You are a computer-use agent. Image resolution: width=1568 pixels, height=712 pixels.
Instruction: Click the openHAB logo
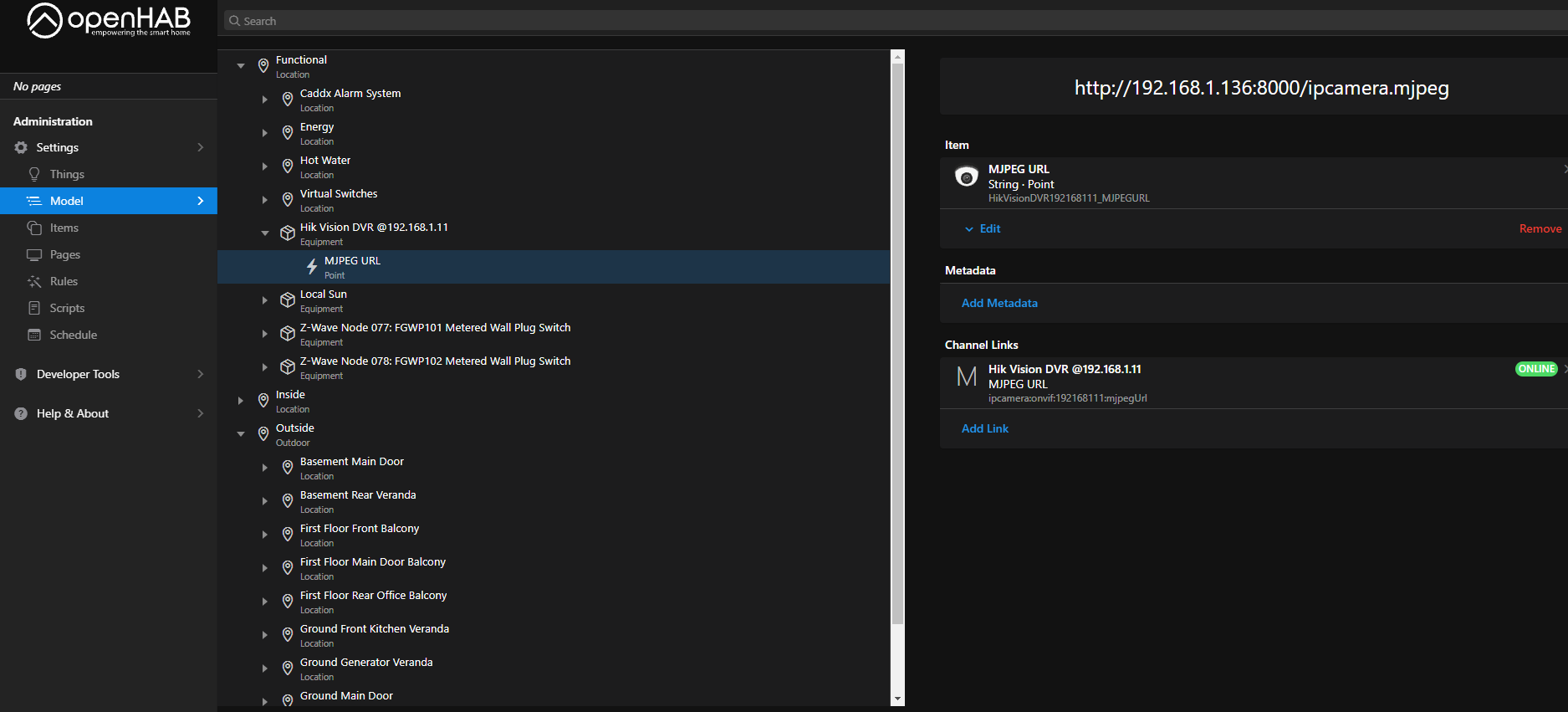(109, 21)
